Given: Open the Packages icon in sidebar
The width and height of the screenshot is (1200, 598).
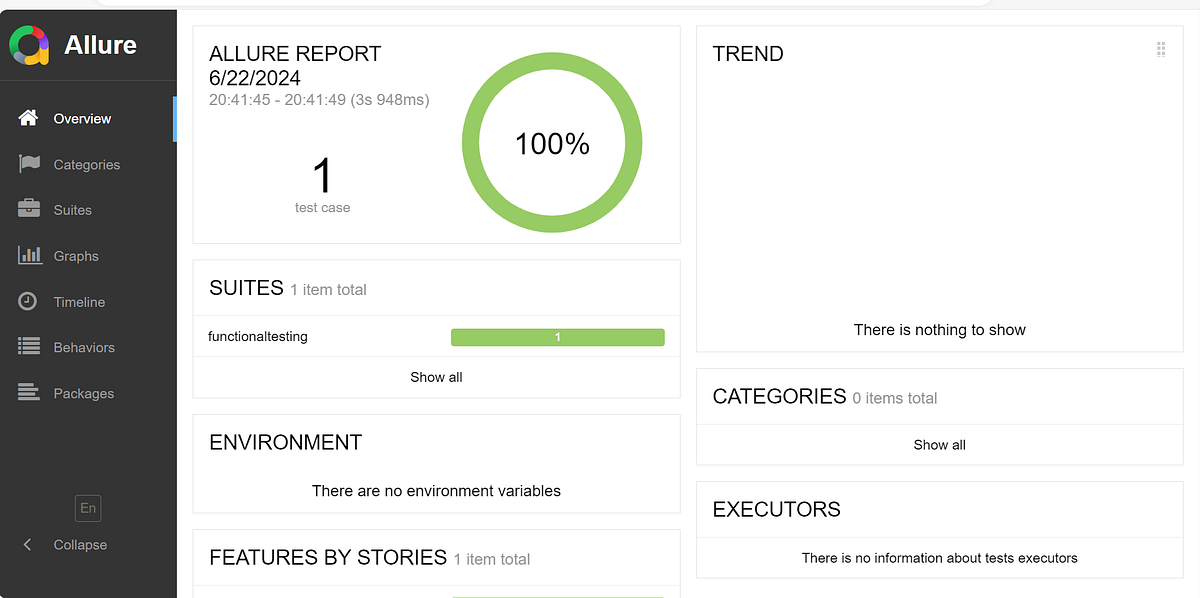Looking at the screenshot, I should (x=31, y=392).
